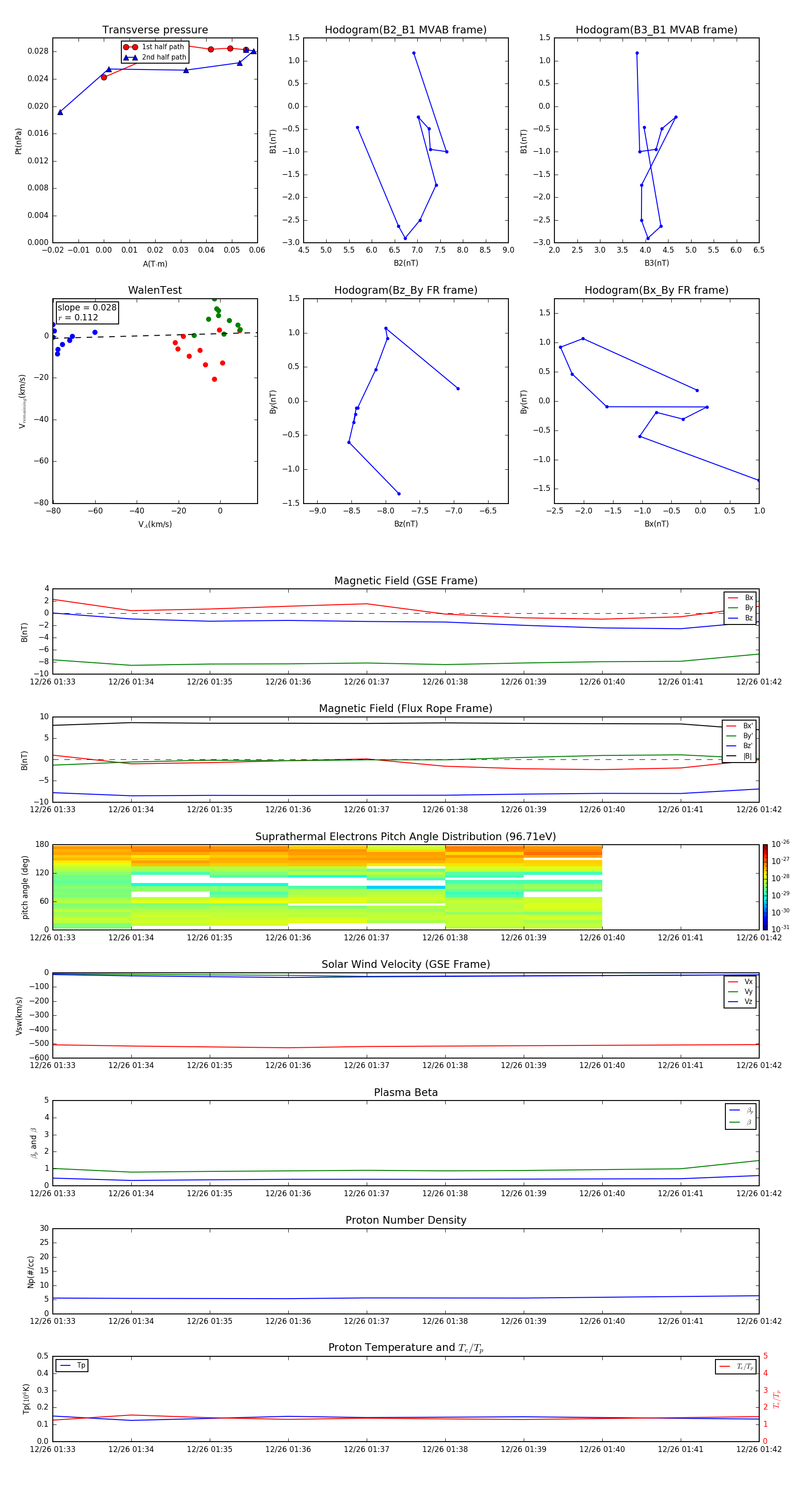This screenshot has height=1489, width=812.
Task: Click the Te/Tp legend entry in temperature plot
Action: [736, 1366]
